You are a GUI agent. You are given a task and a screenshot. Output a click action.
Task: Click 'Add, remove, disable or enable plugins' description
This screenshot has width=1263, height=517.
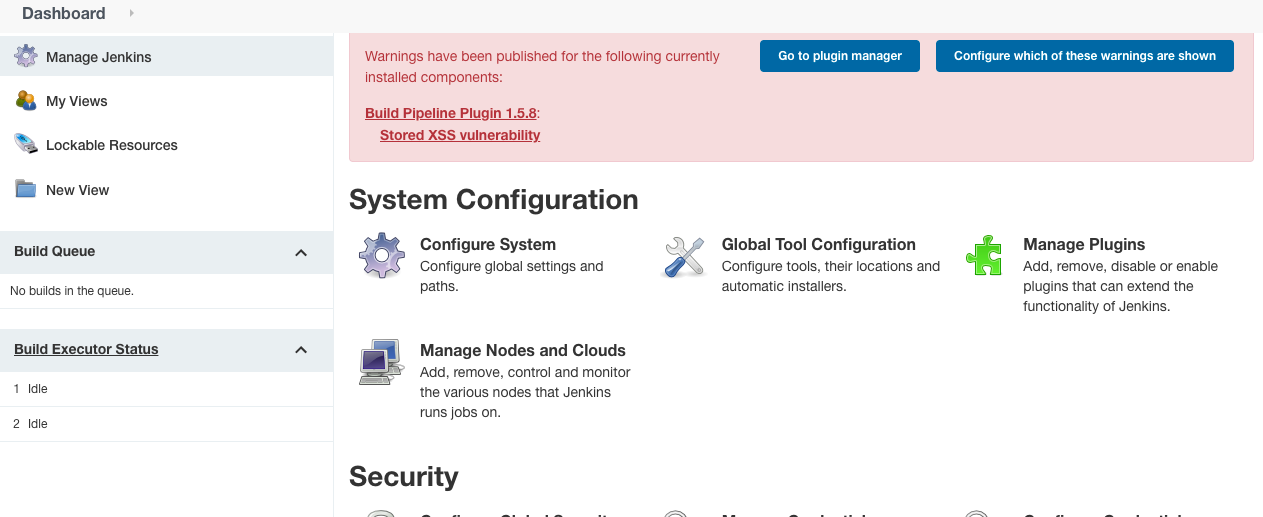(1121, 286)
